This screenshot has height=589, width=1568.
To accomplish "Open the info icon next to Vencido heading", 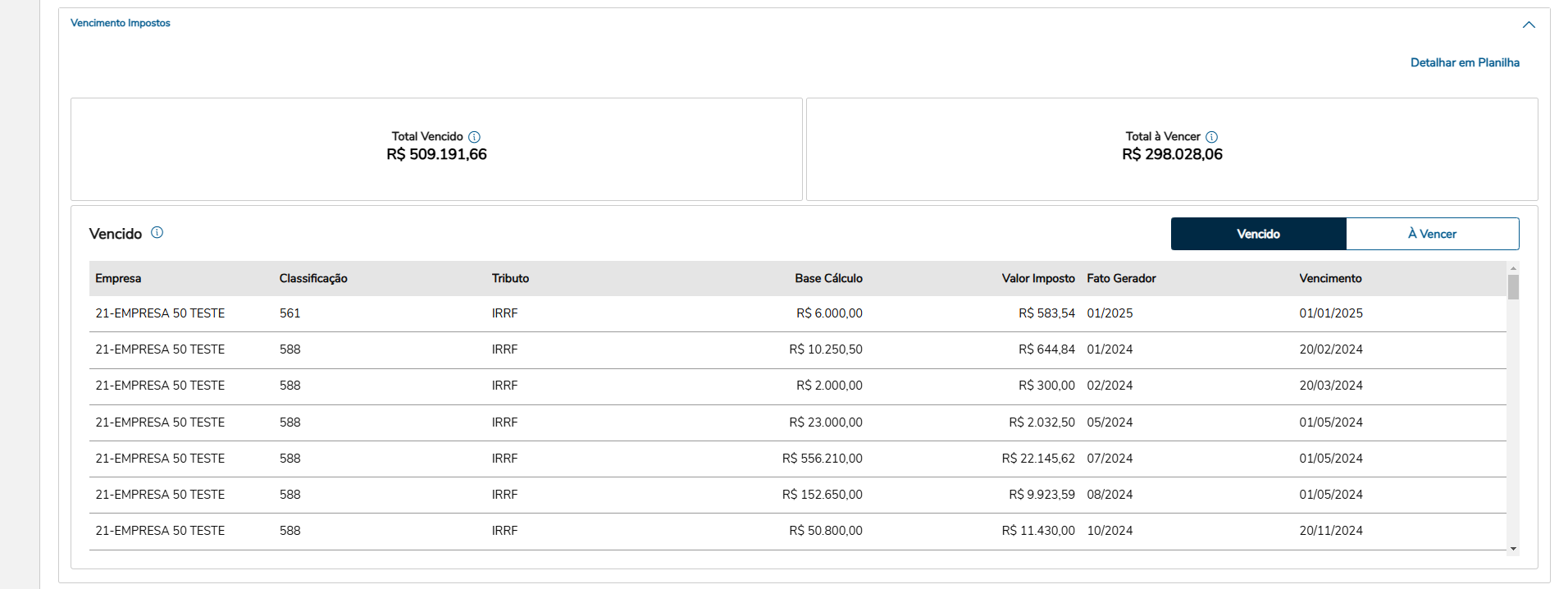I will [x=157, y=233].
